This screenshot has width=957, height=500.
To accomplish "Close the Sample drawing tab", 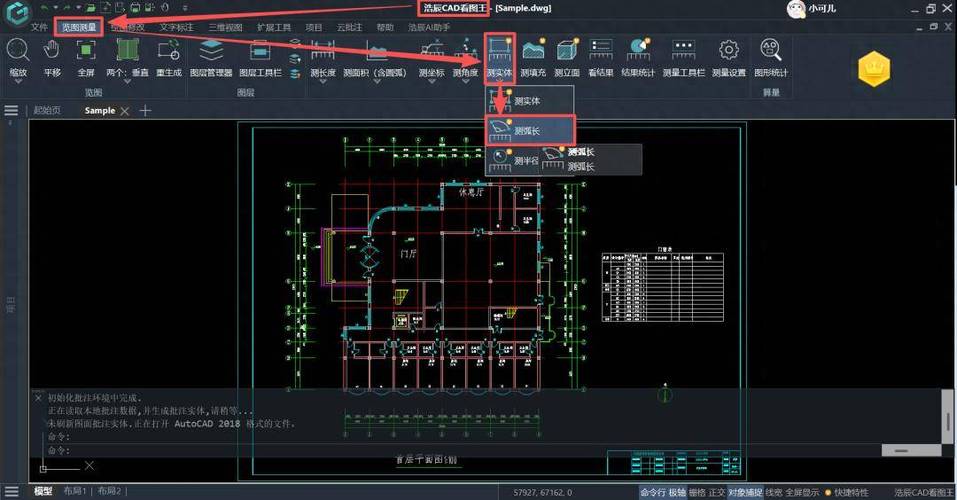I will tap(125, 111).
